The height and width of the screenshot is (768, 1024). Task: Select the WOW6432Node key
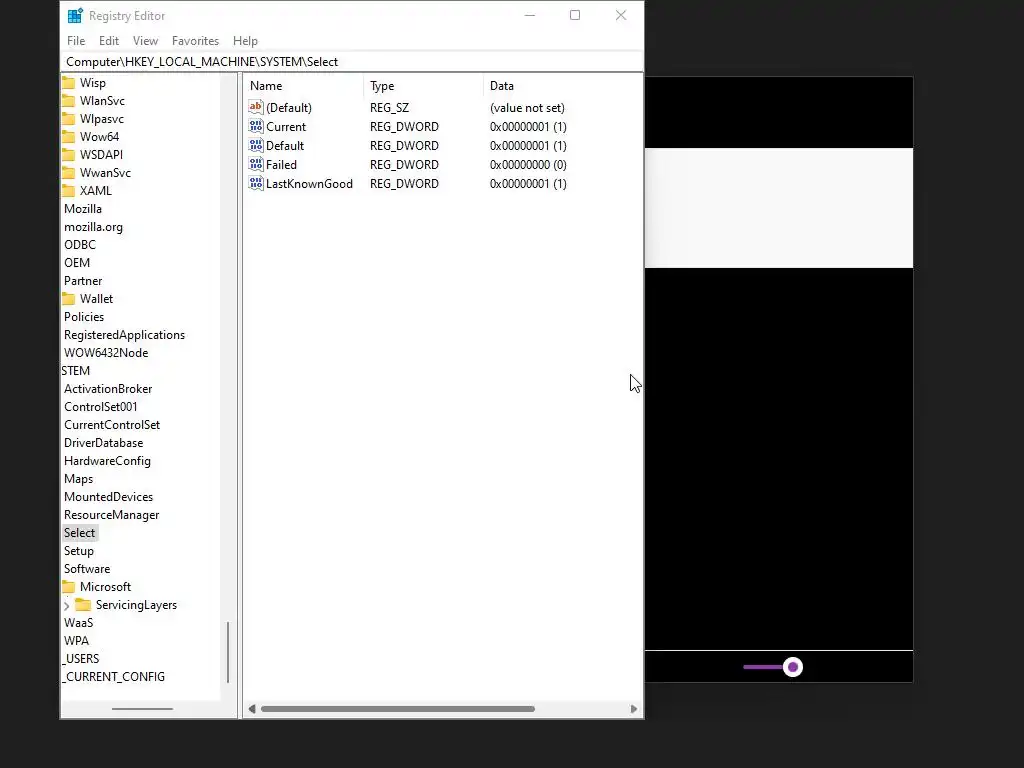tap(106, 353)
